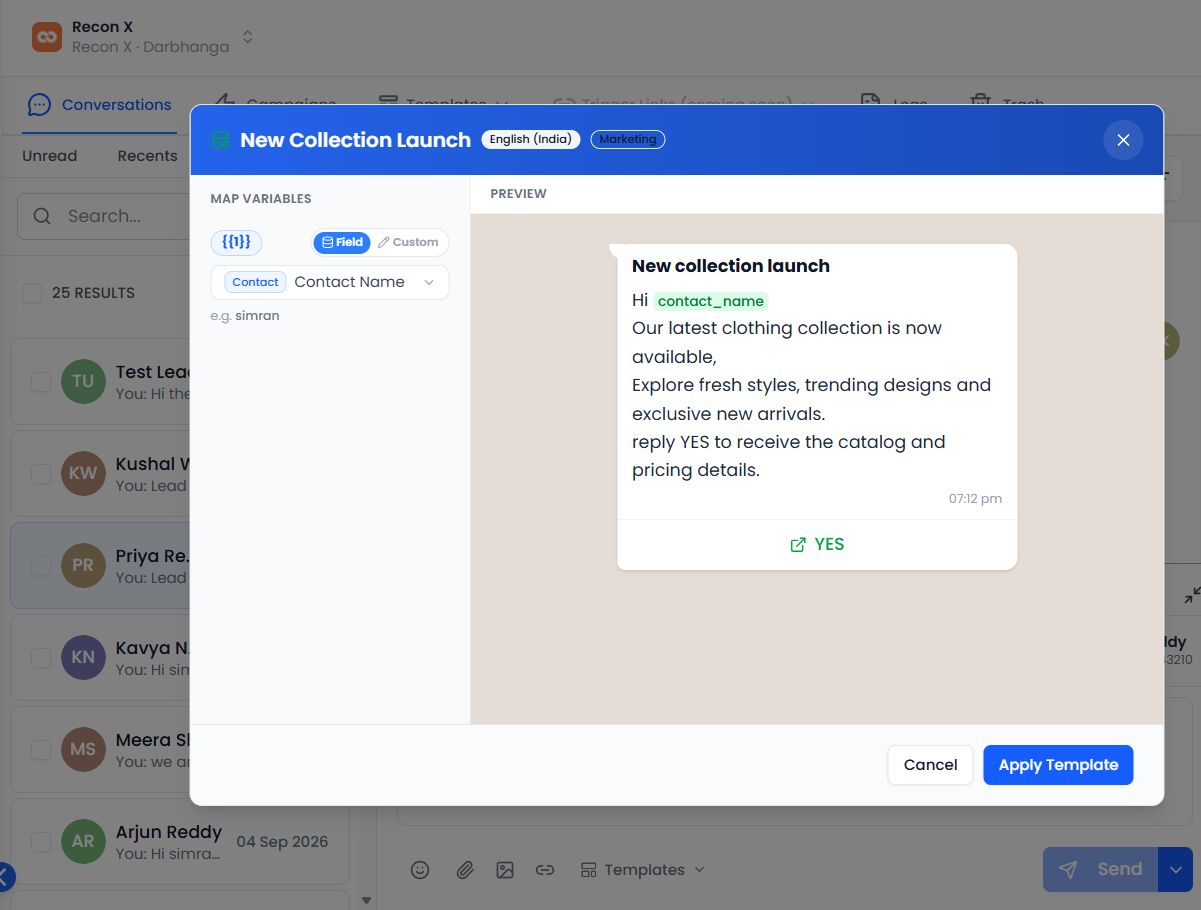The height and width of the screenshot is (910, 1201).
Task: Click the sidebar collapse arrow
Action: [x=5, y=878]
